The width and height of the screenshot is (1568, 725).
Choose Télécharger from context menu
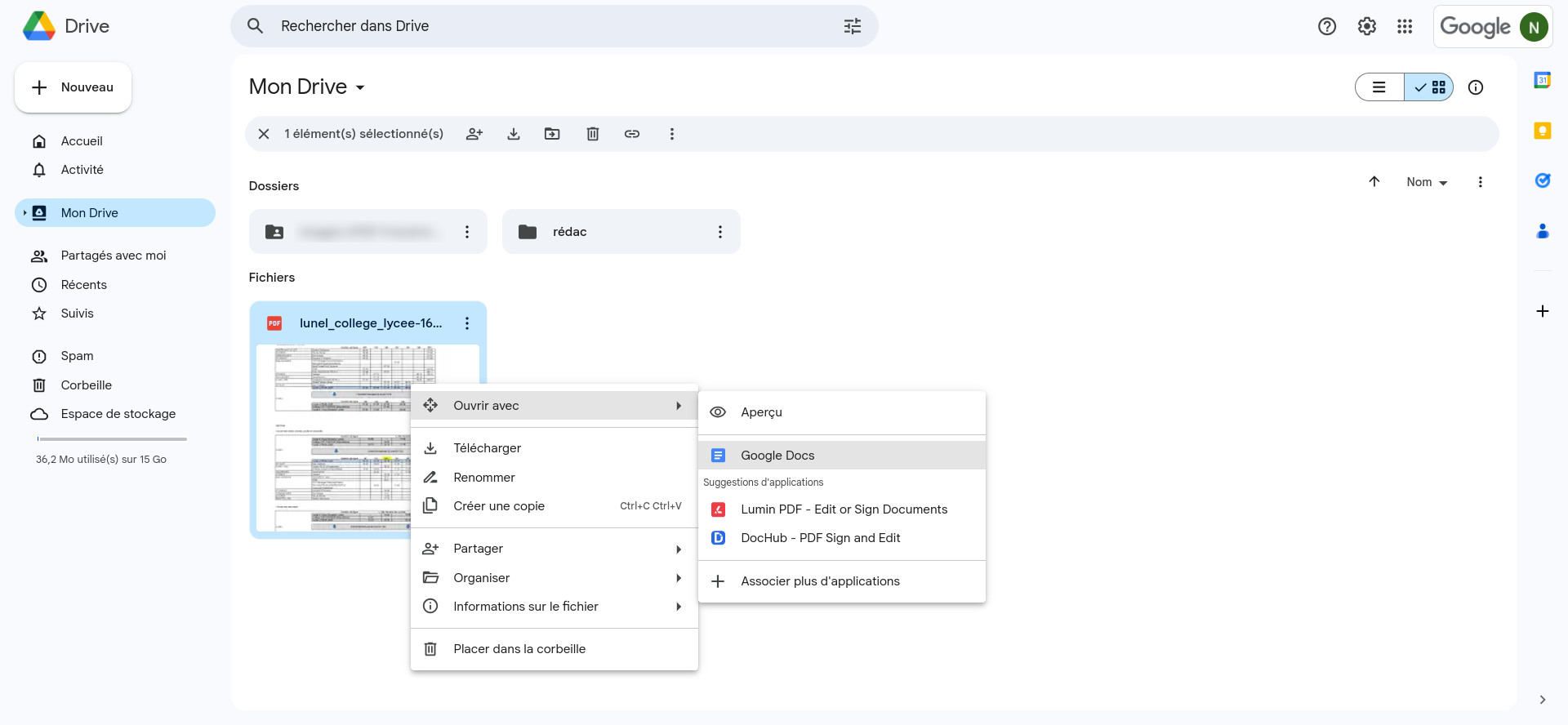coord(555,448)
